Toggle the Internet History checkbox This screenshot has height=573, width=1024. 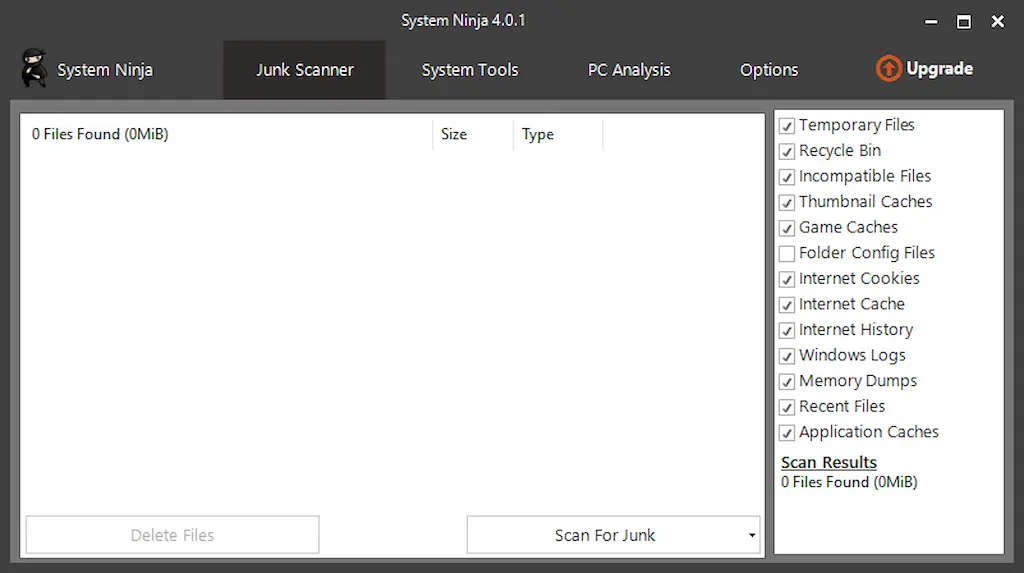pyautogui.click(x=787, y=331)
